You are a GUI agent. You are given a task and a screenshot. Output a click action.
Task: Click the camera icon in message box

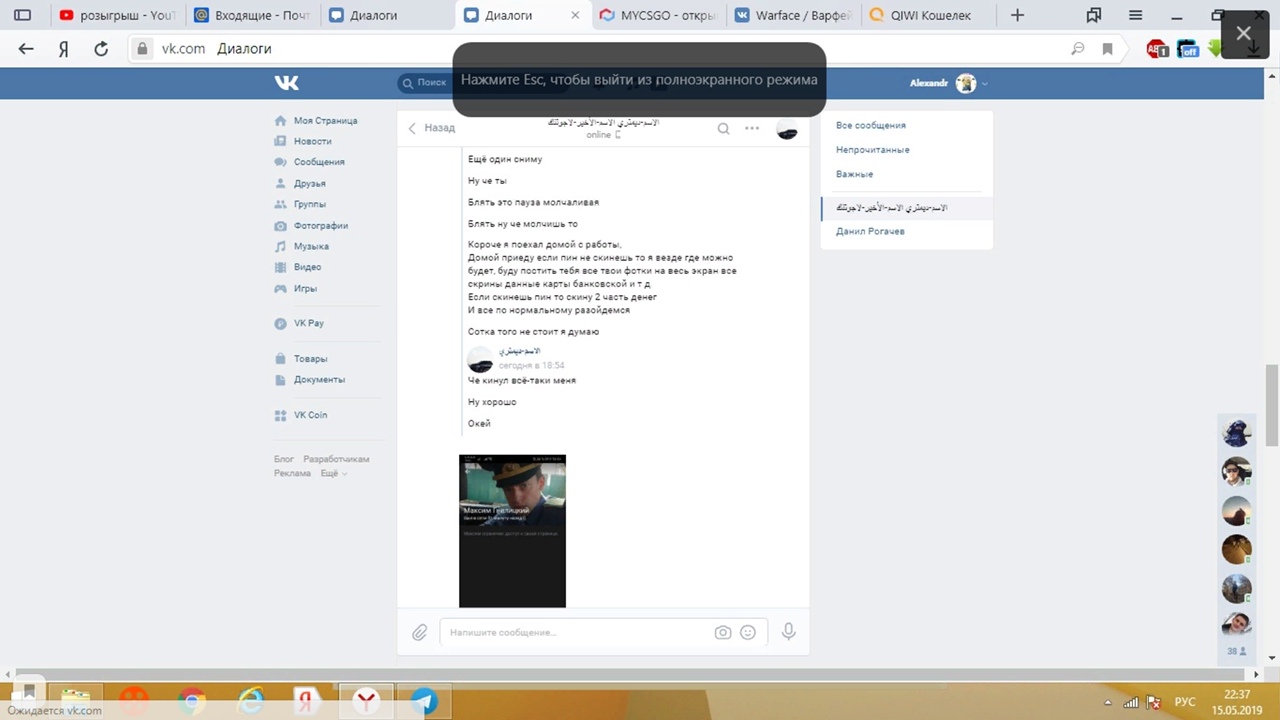(x=722, y=632)
